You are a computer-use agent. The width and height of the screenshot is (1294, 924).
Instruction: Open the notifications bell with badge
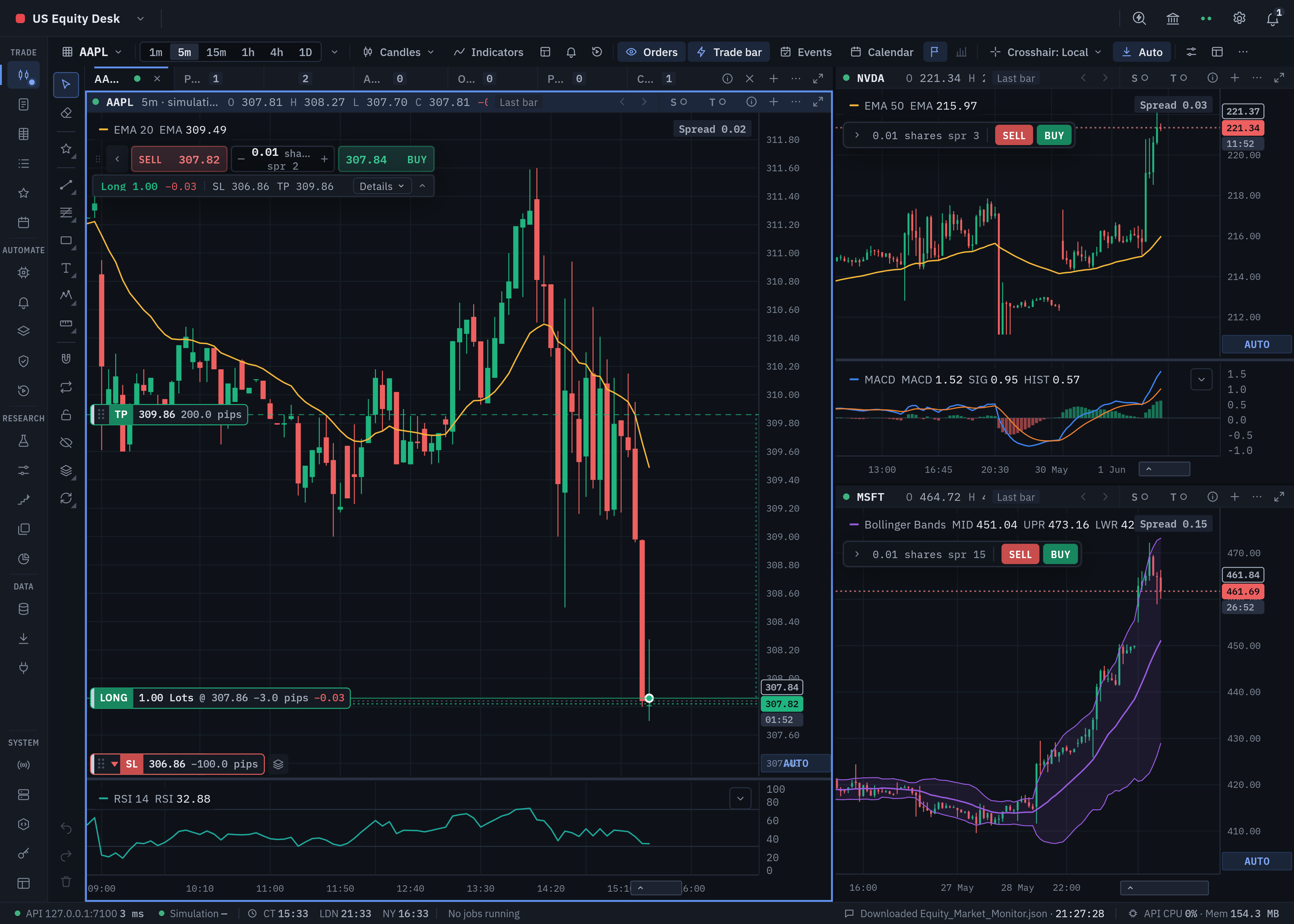1273,18
